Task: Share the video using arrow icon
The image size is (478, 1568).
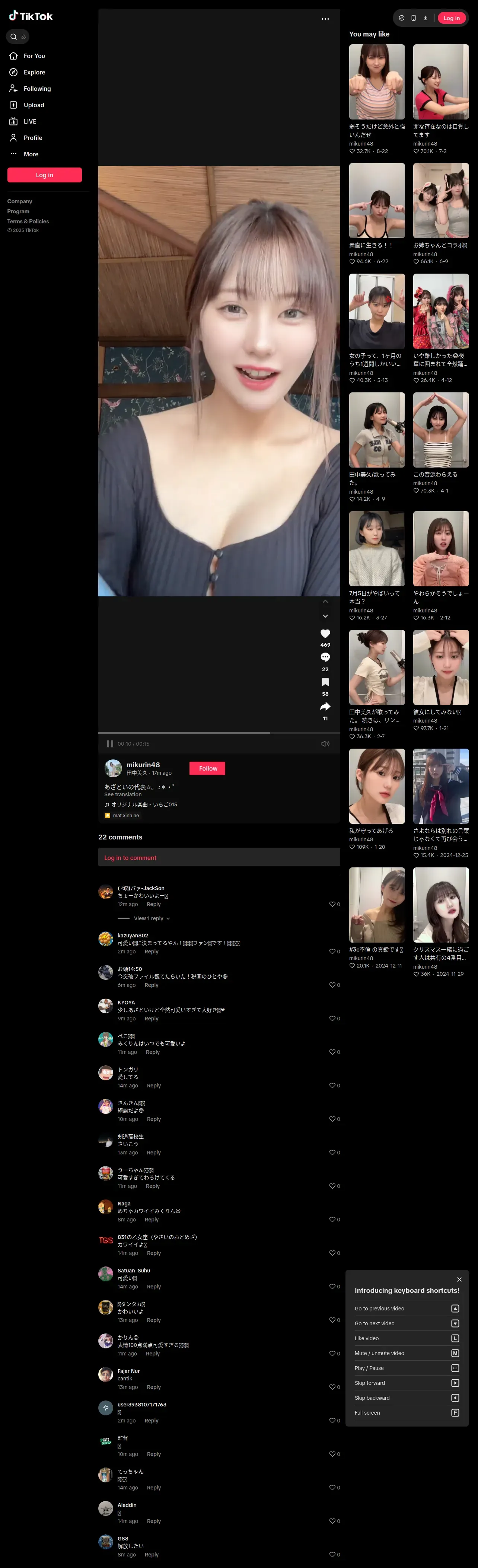Action: pos(325,707)
